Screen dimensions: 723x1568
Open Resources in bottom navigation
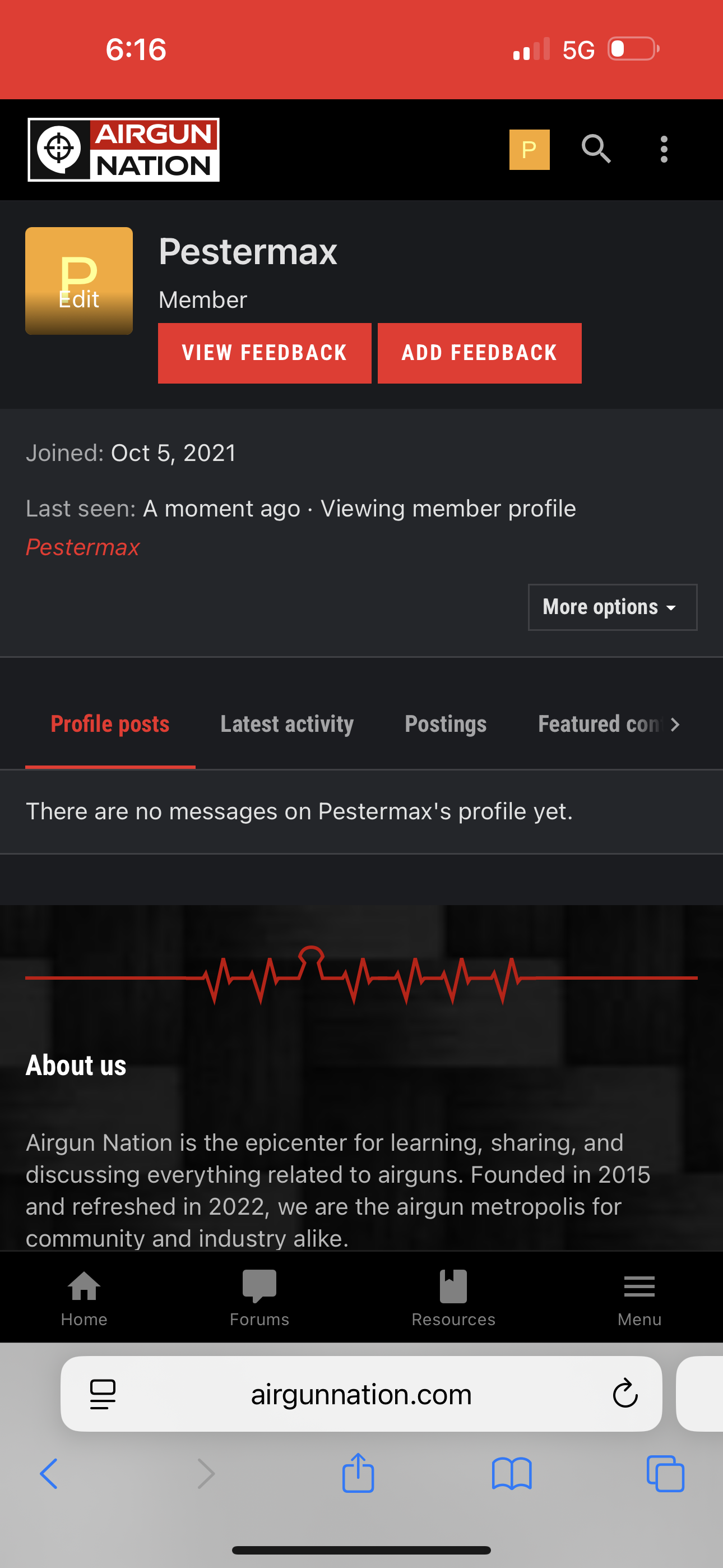453,1298
